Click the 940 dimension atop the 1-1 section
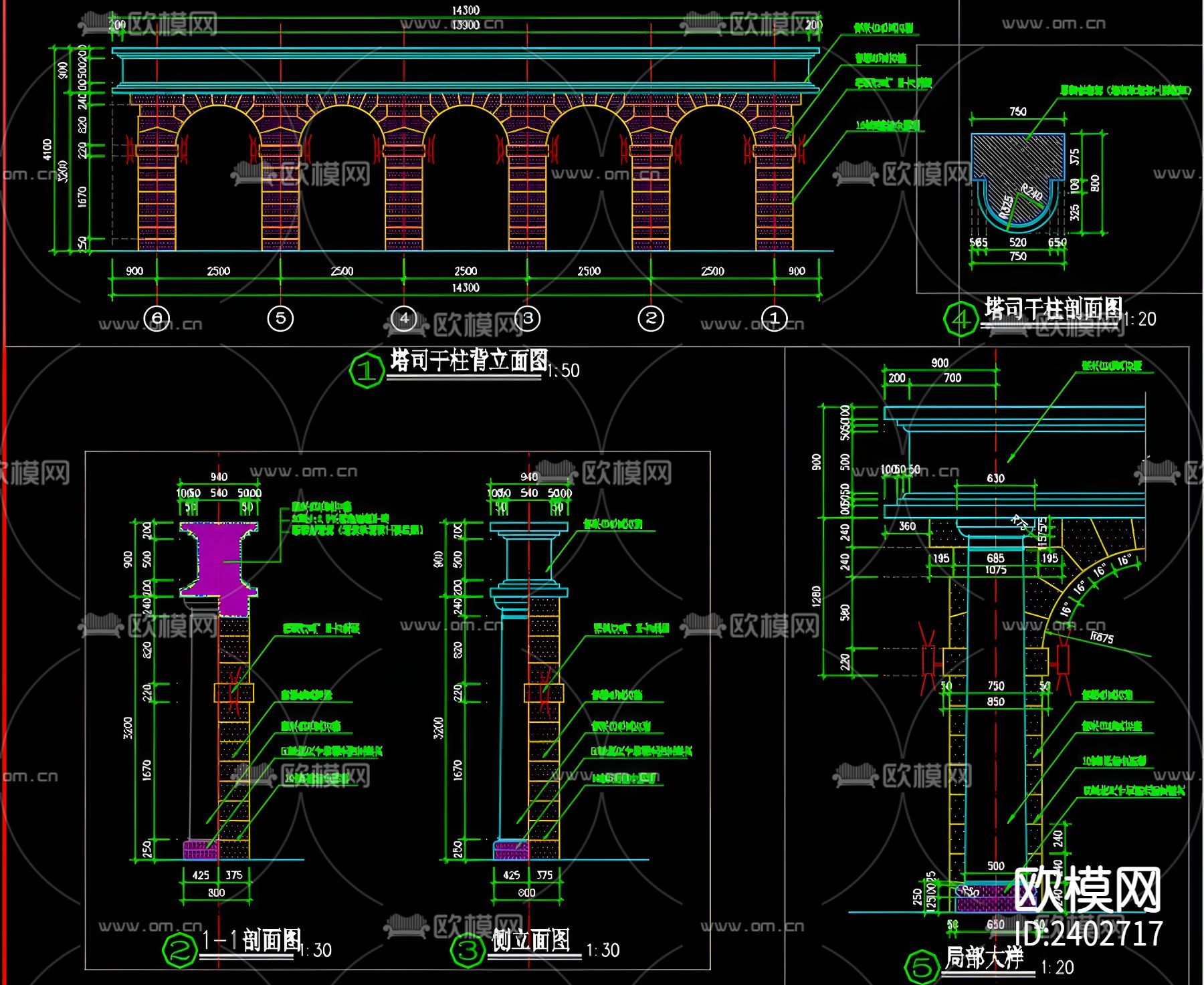The width and height of the screenshot is (1204, 985). click(219, 477)
